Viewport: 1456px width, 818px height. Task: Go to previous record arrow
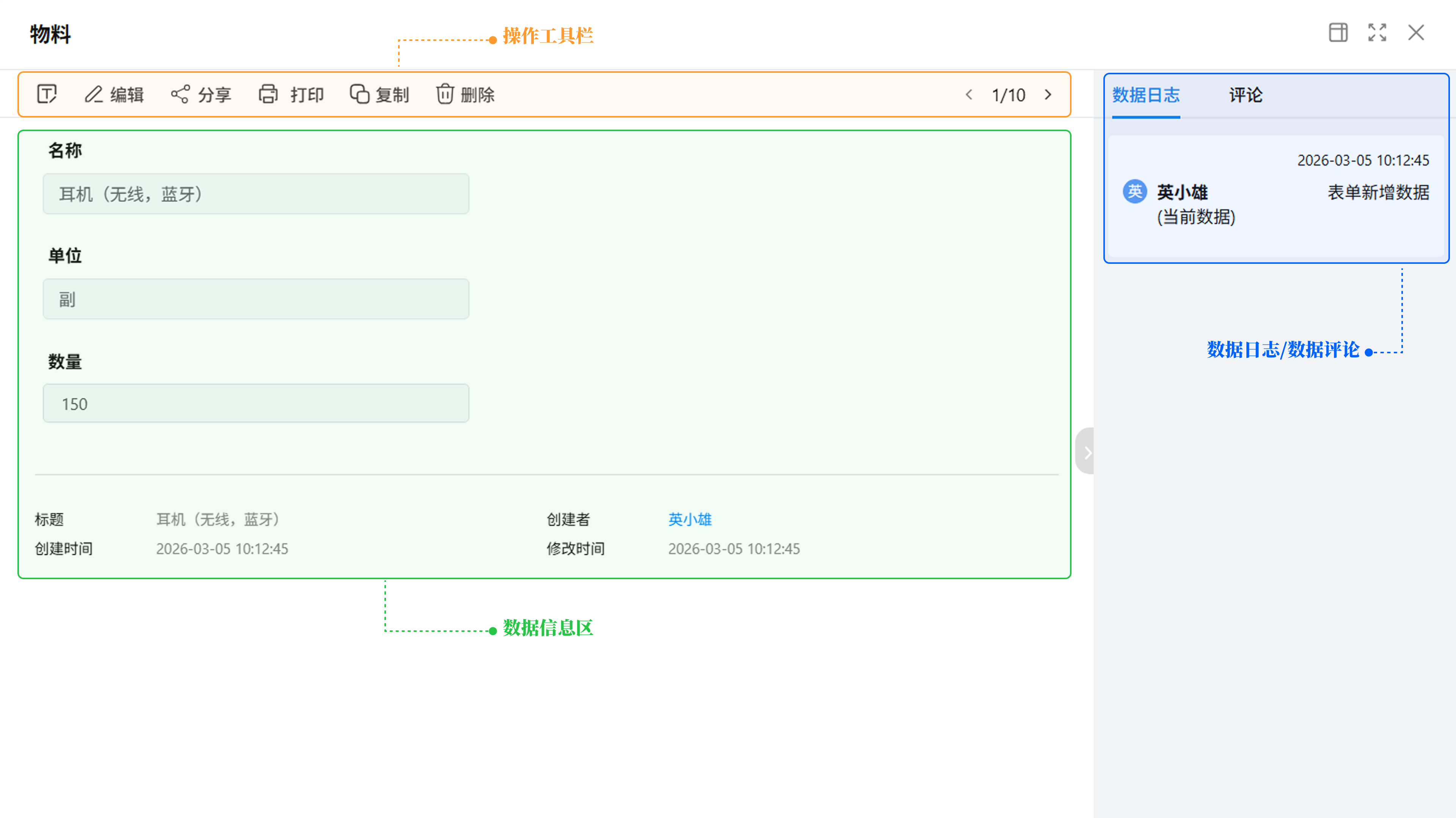coord(969,95)
